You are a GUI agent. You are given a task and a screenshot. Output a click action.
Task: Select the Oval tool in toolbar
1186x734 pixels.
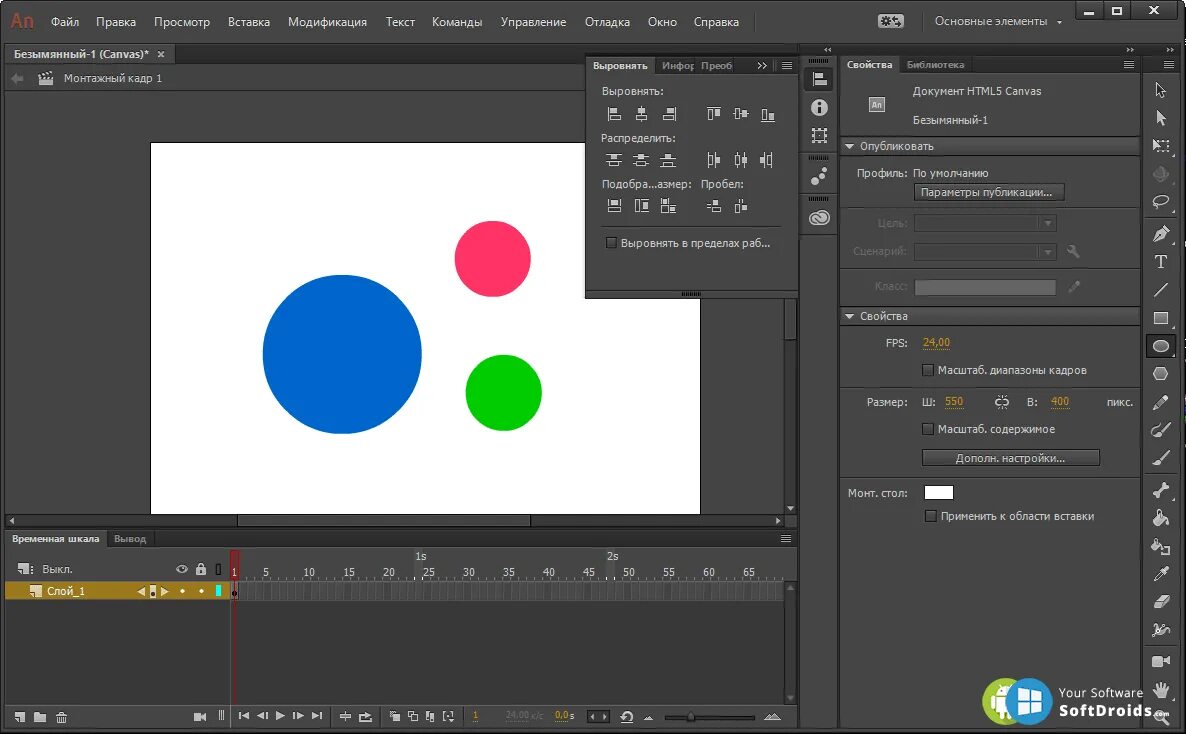tap(1160, 346)
